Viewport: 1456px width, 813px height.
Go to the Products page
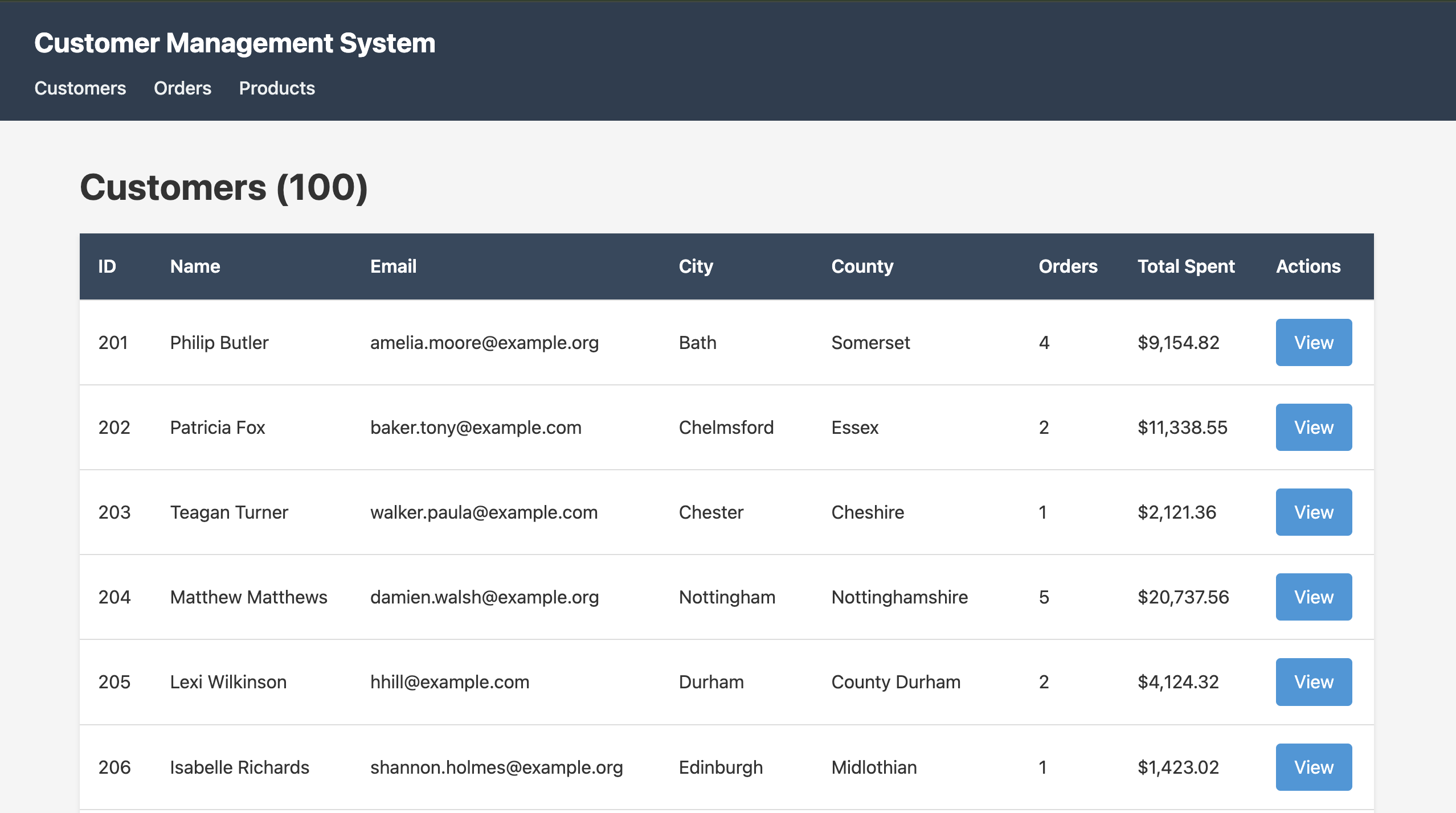pos(276,88)
